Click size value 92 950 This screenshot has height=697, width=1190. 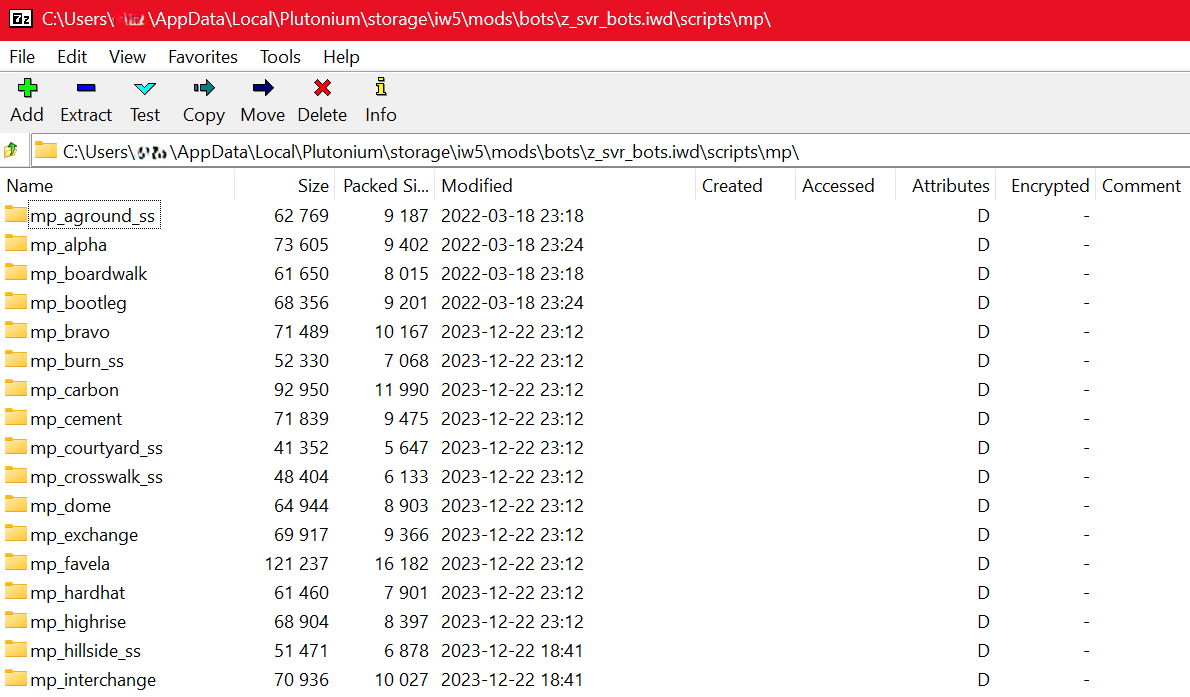tap(301, 390)
